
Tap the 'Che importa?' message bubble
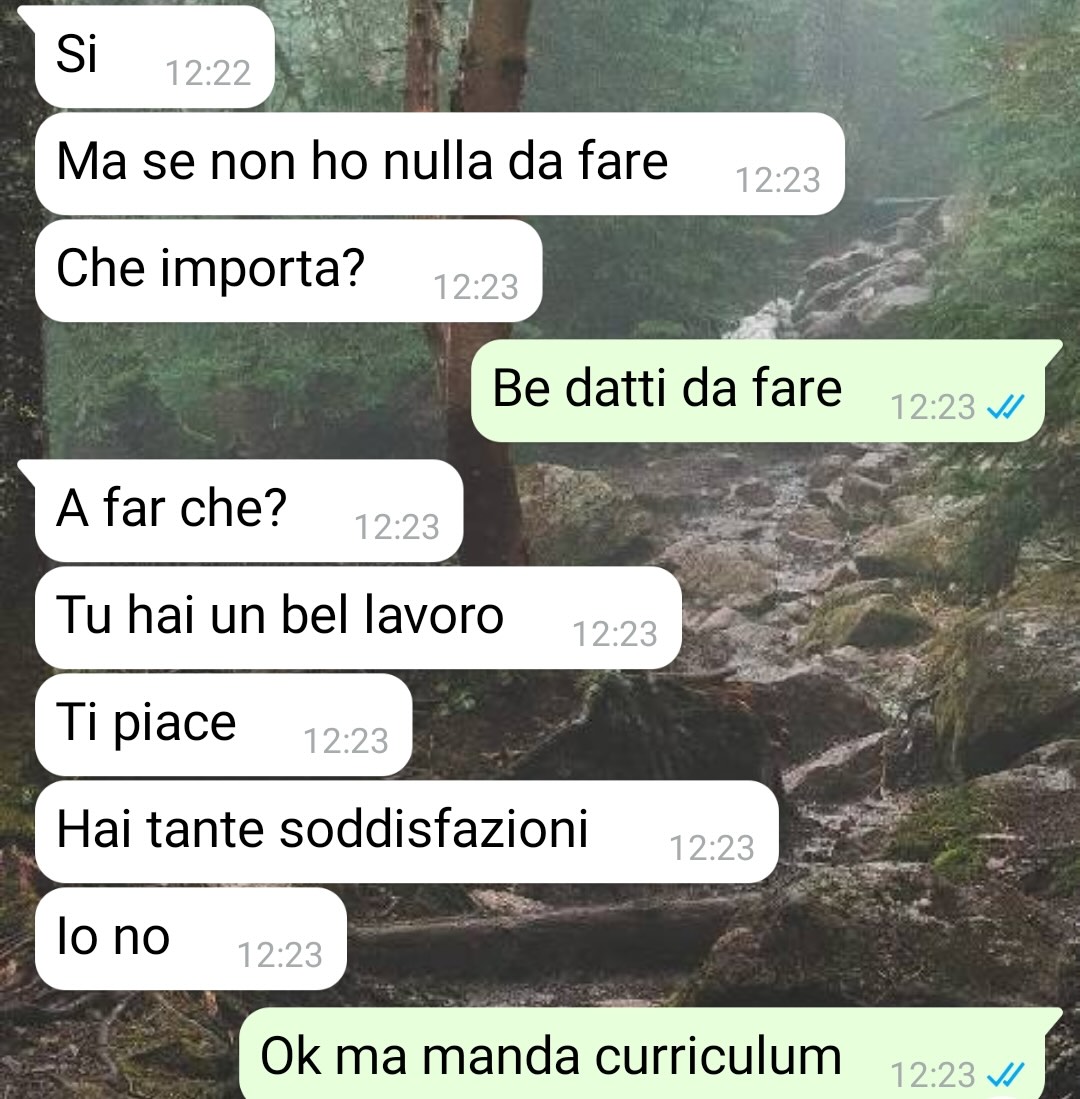coord(288,271)
